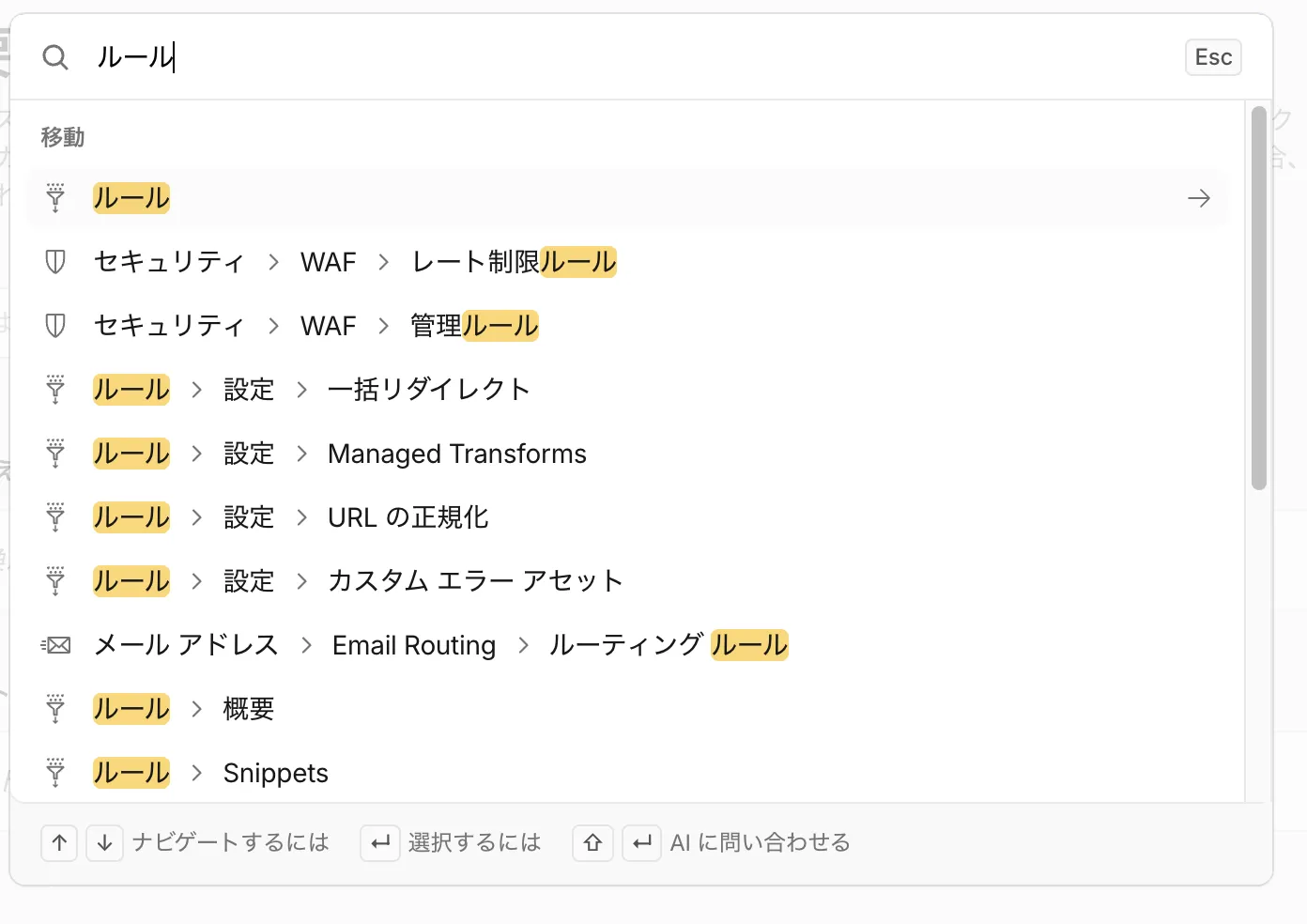
Task: Click the results list scrollbar thumb
Action: [1259, 298]
